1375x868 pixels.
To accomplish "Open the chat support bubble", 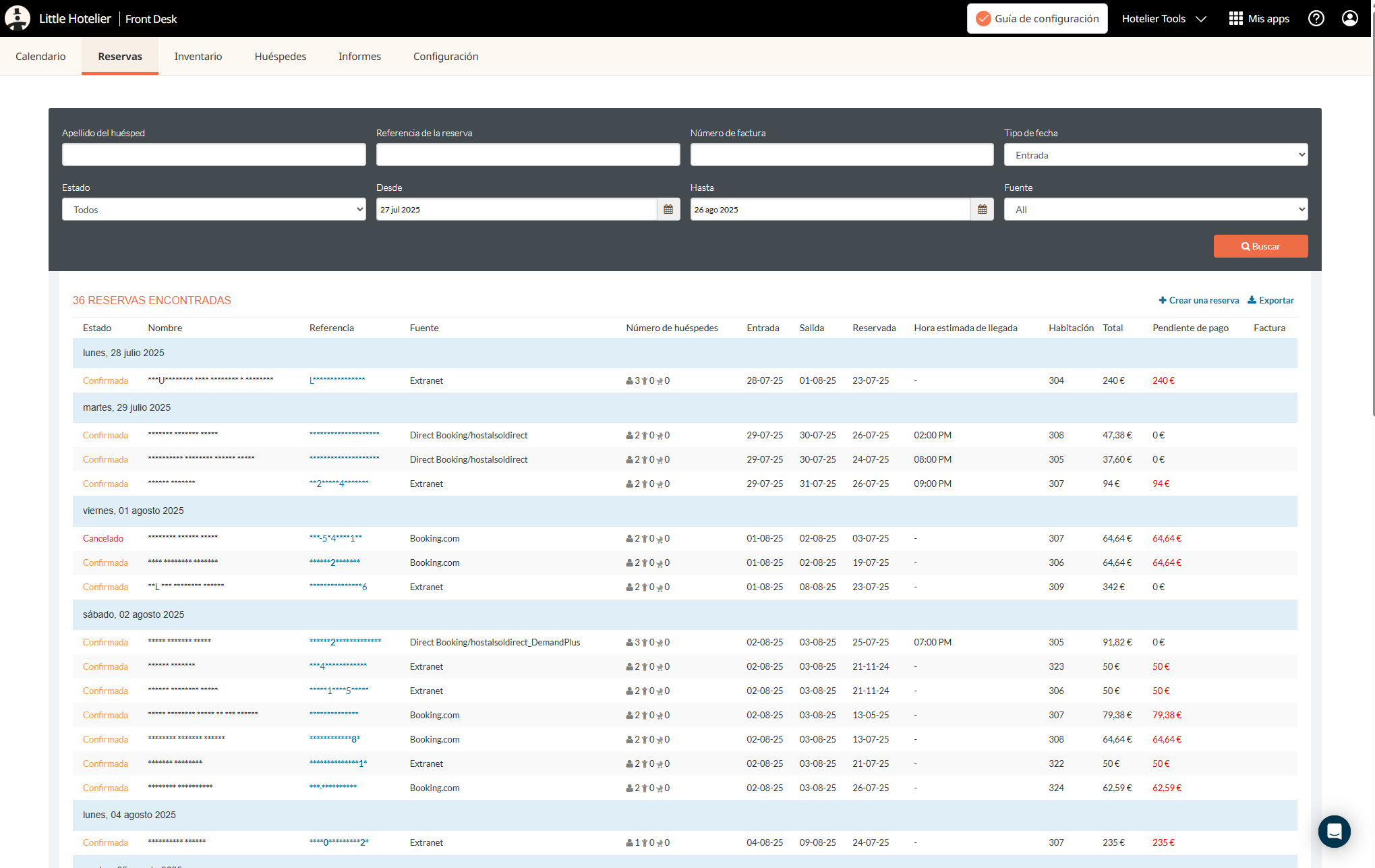I will pos(1334,831).
